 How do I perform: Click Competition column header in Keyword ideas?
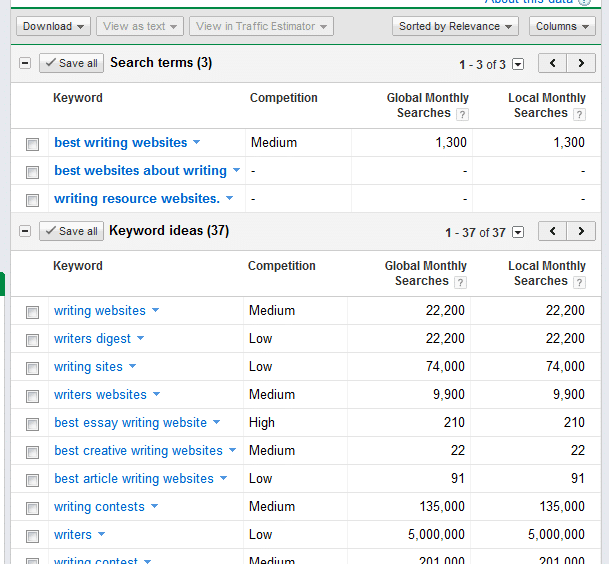tap(282, 266)
